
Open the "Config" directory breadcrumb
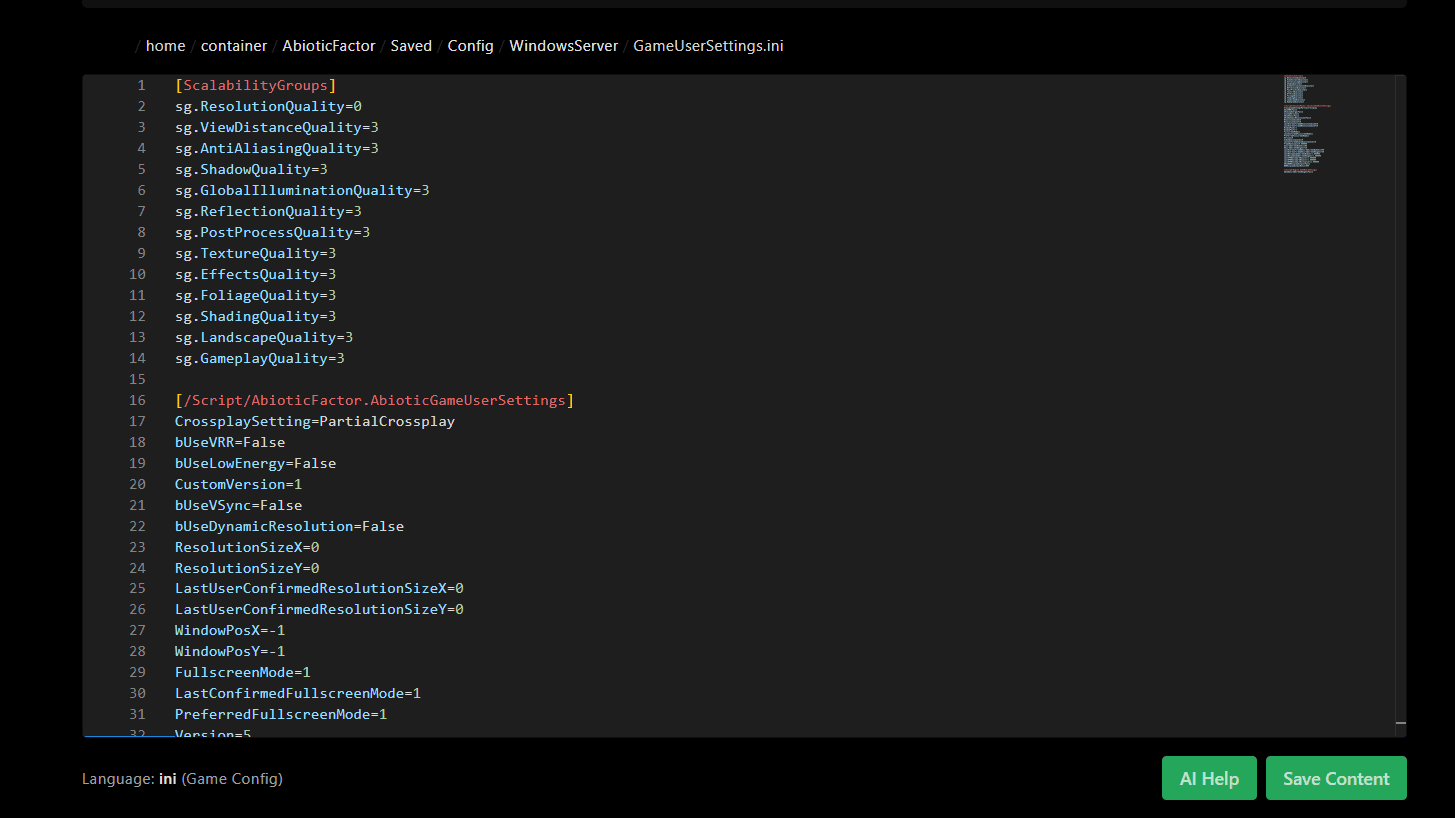[x=470, y=45]
